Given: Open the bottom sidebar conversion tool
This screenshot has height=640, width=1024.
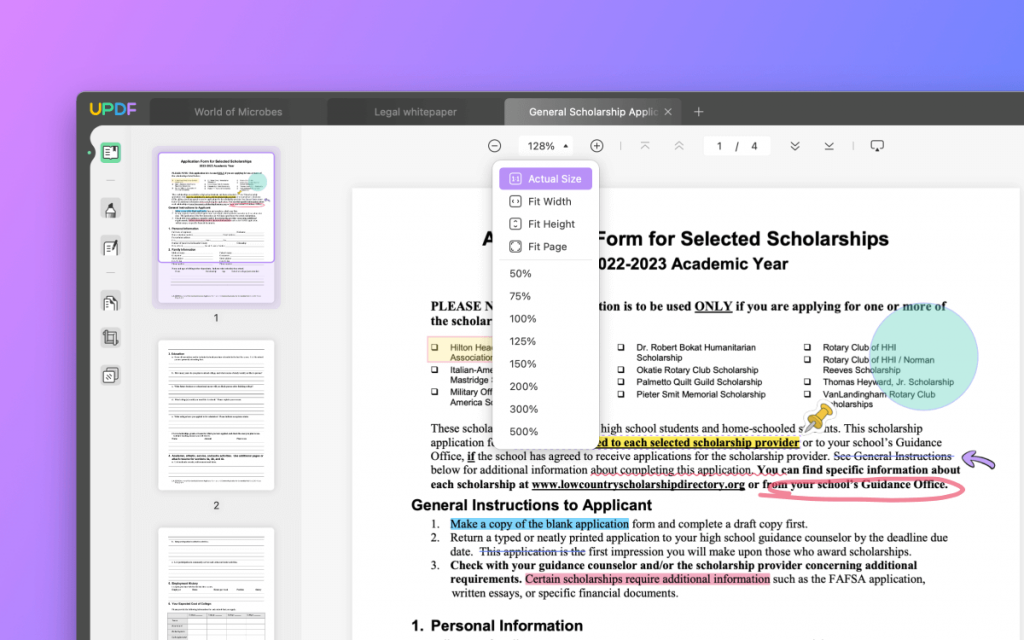Looking at the screenshot, I should (x=111, y=374).
